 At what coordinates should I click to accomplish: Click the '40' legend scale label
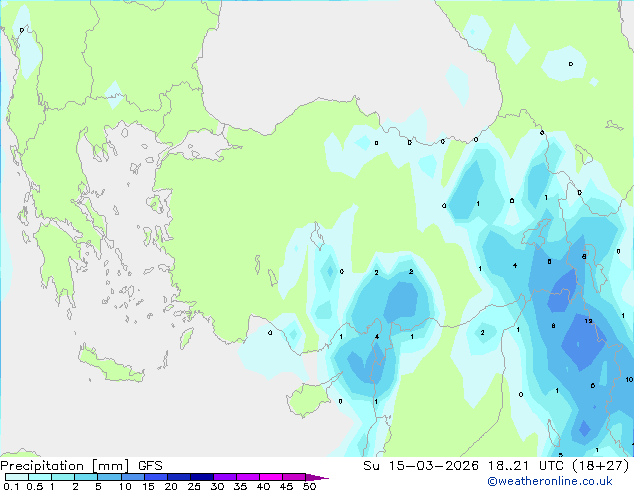[263, 486]
